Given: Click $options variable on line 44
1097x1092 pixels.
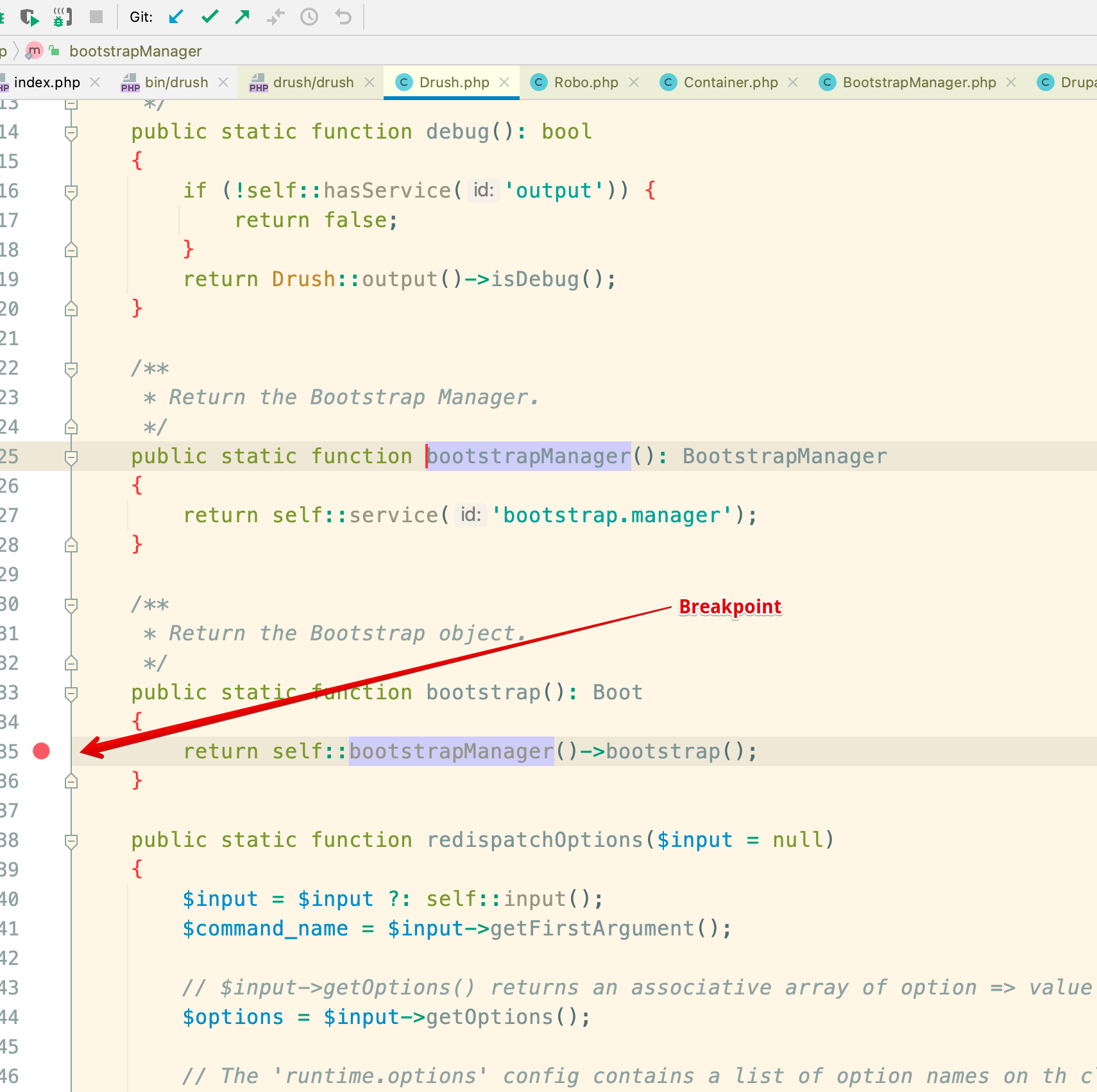Looking at the screenshot, I should tap(233, 1017).
